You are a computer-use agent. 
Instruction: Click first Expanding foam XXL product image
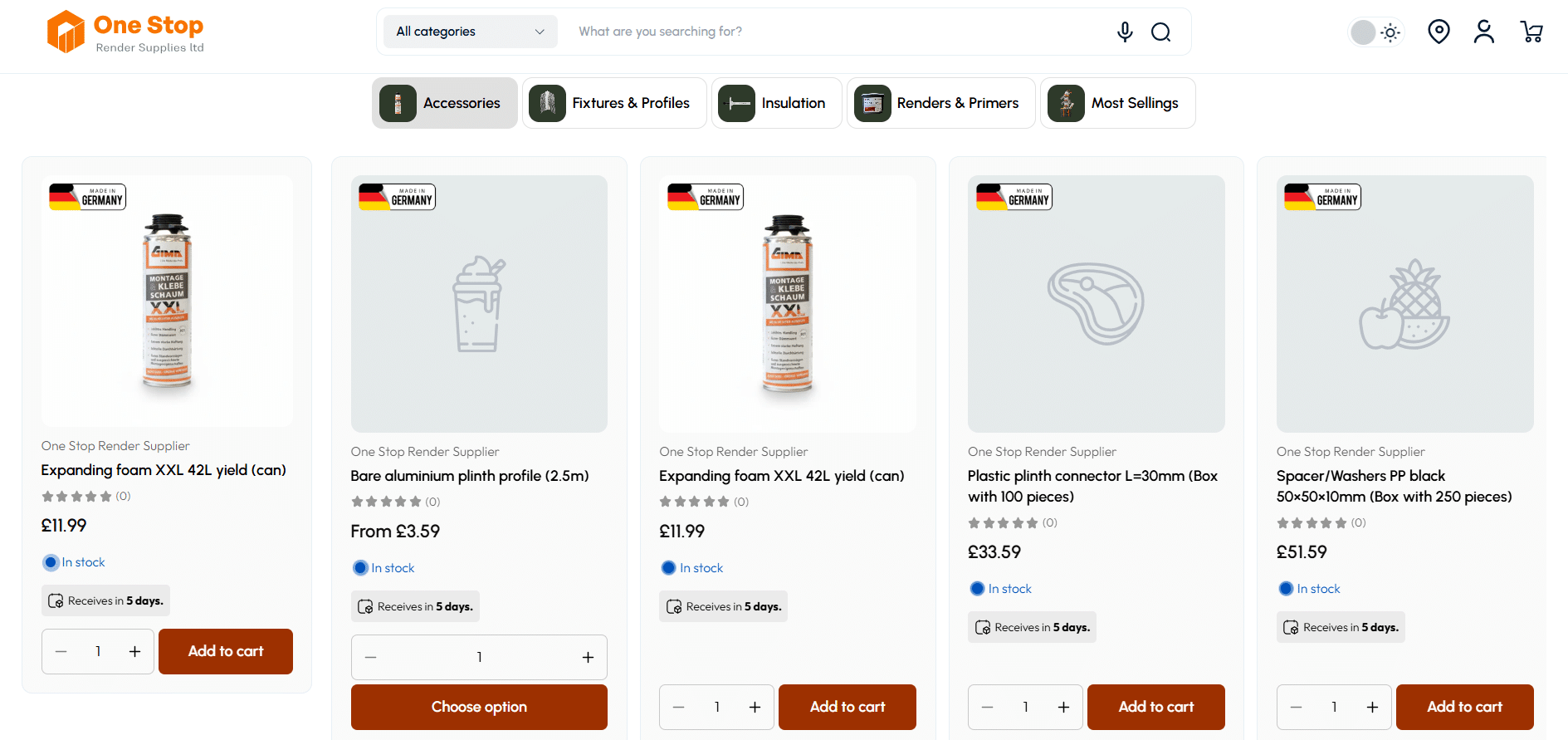(x=167, y=301)
